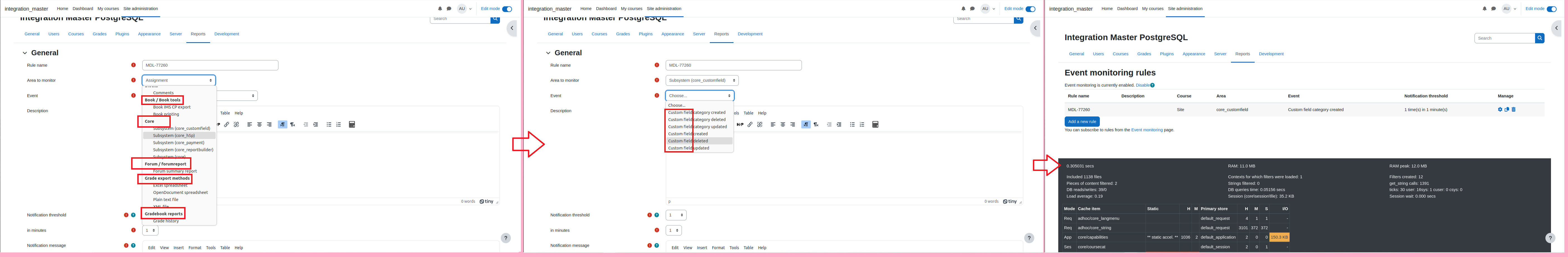Toggle left-to-right direction in Assignment-area form editor

tap(282, 124)
